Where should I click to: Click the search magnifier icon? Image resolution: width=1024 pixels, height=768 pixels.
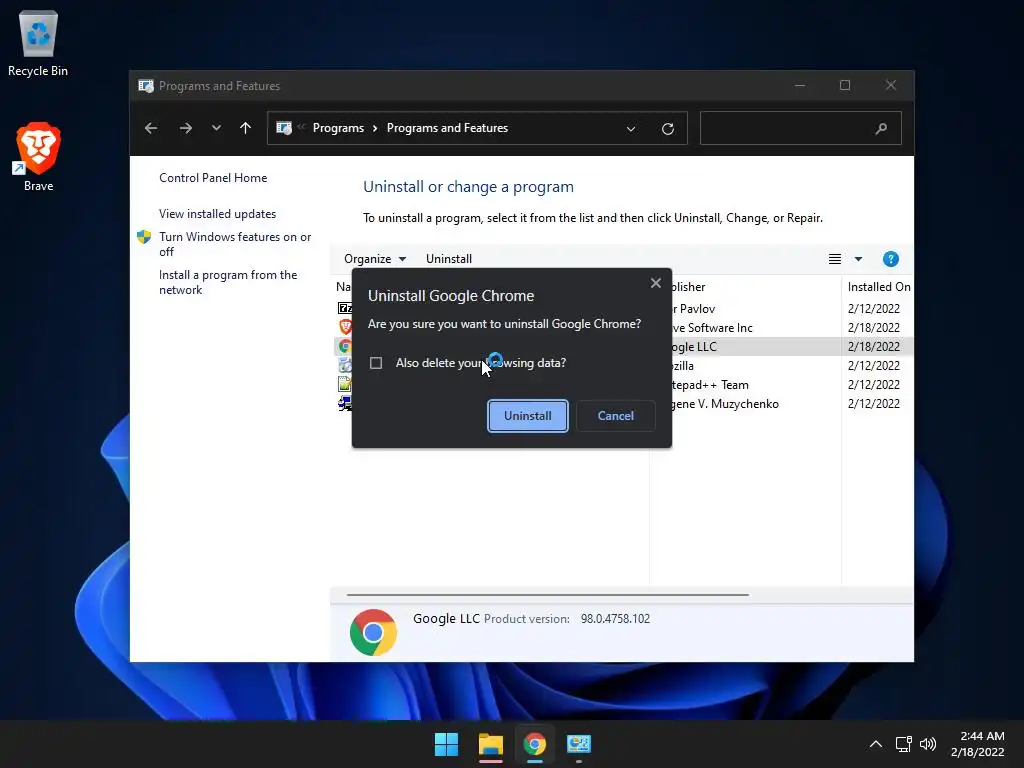pos(881,128)
